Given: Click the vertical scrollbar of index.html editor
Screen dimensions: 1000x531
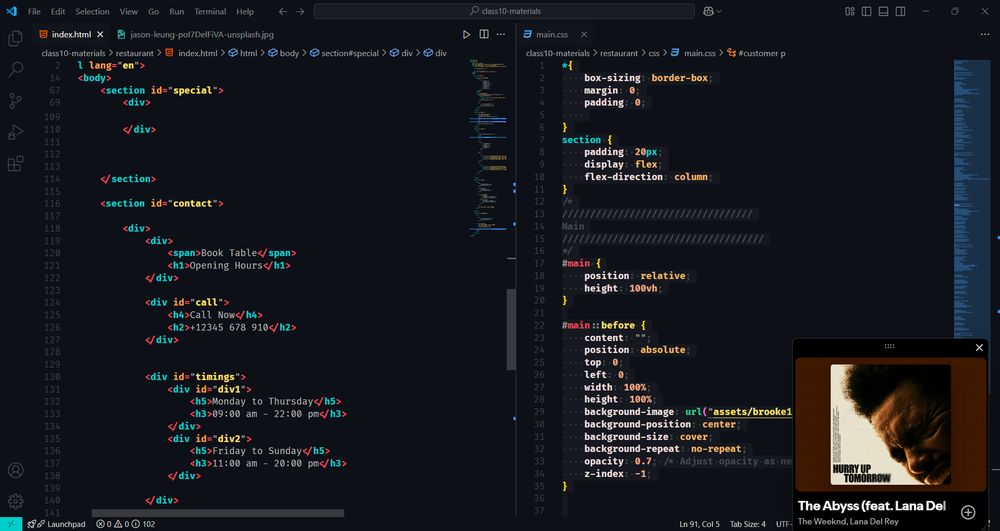Looking at the screenshot, I should 511,330.
